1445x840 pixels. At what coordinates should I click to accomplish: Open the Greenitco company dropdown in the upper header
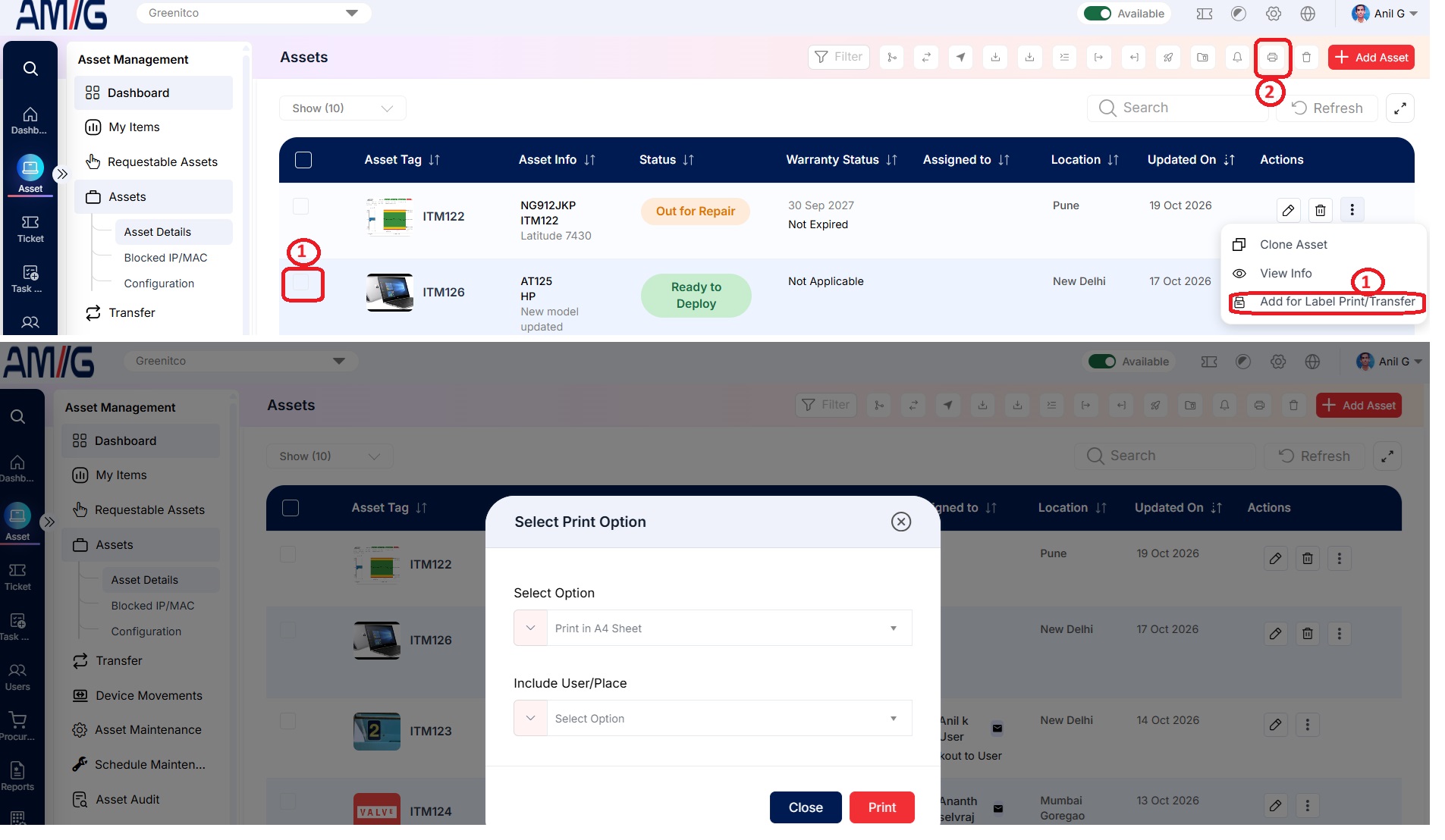coord(253,13)
